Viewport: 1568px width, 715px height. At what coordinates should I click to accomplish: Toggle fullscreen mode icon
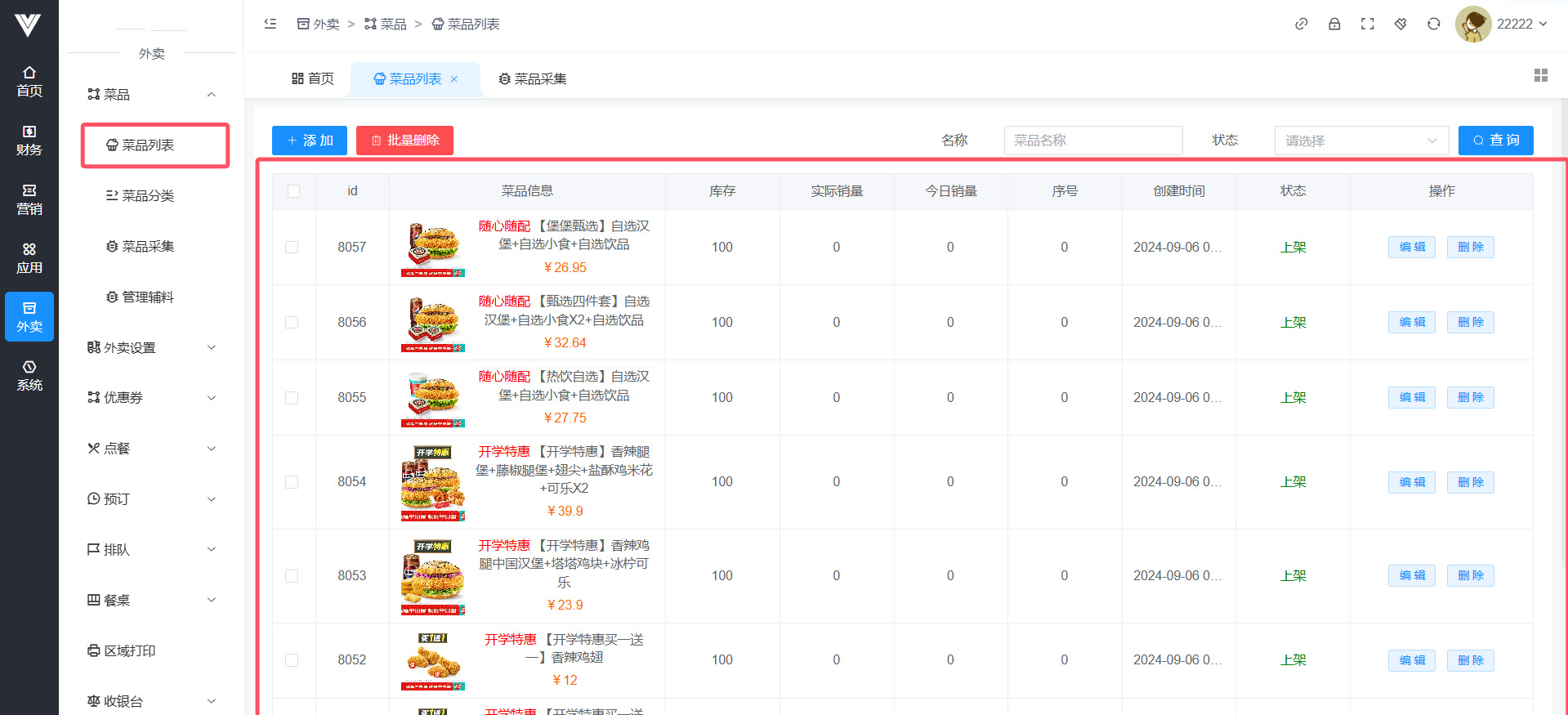pyautogui.click(x=1367, y=24)
